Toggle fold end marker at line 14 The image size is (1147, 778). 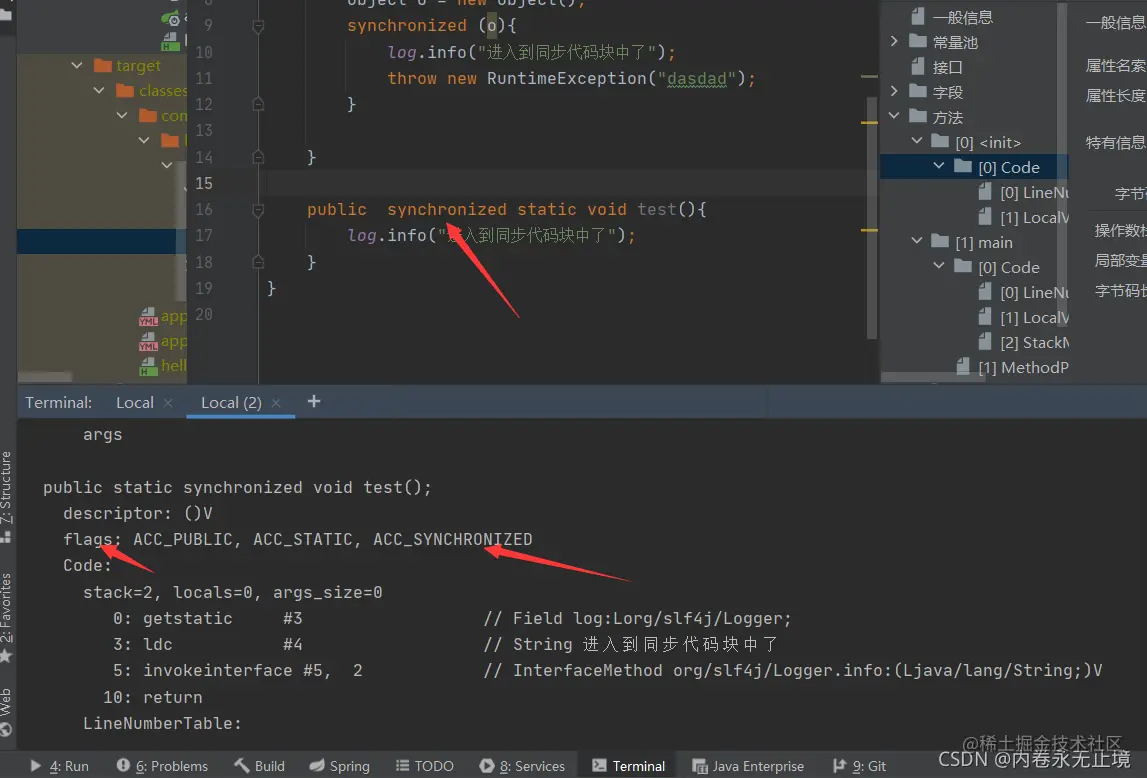pyautogui.click(x=258, y=157)
